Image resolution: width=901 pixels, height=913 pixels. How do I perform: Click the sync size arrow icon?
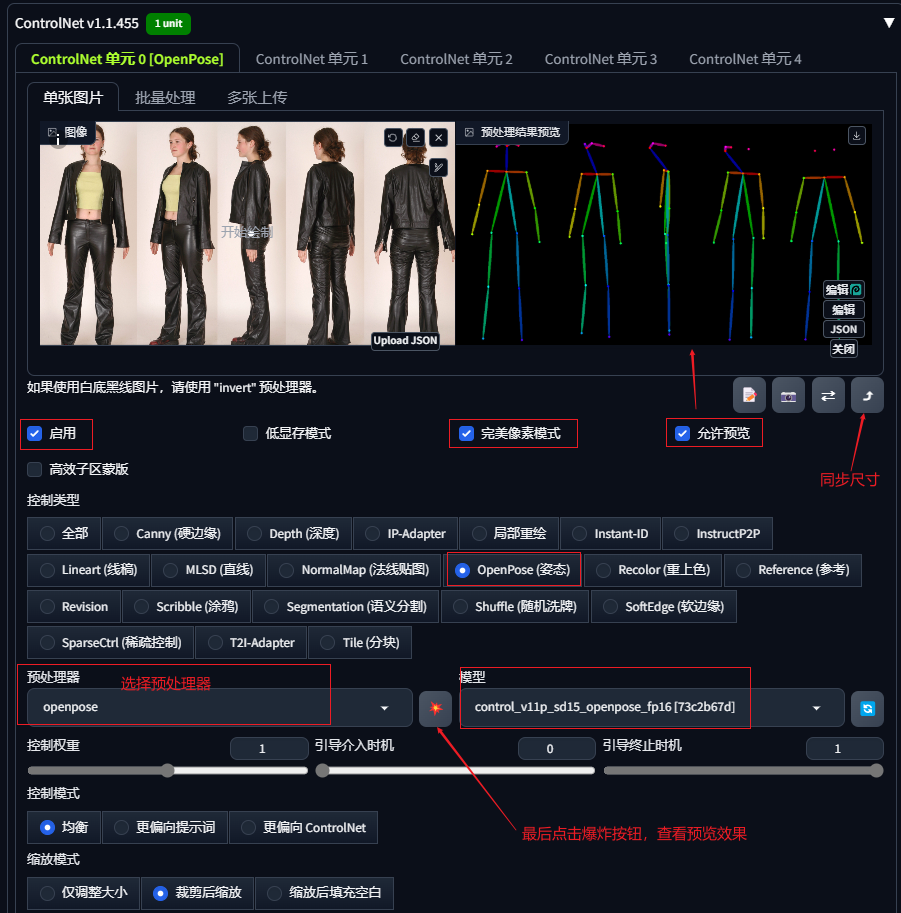point(867,395)
